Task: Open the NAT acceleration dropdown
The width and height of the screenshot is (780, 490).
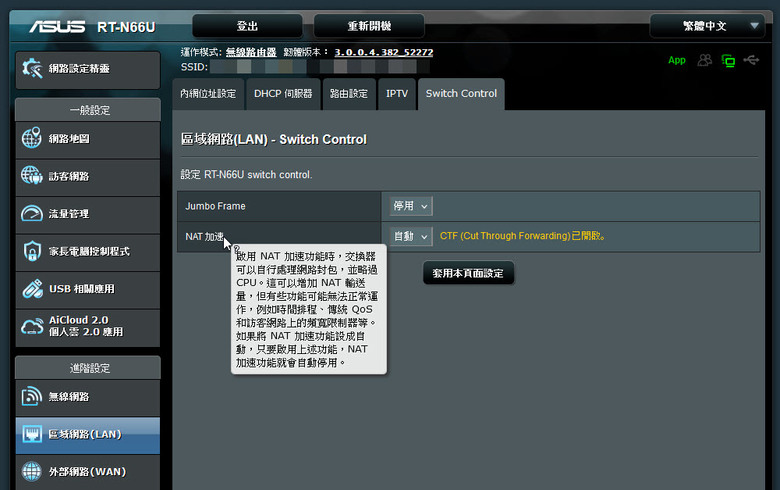Action: tap(411, 236)
